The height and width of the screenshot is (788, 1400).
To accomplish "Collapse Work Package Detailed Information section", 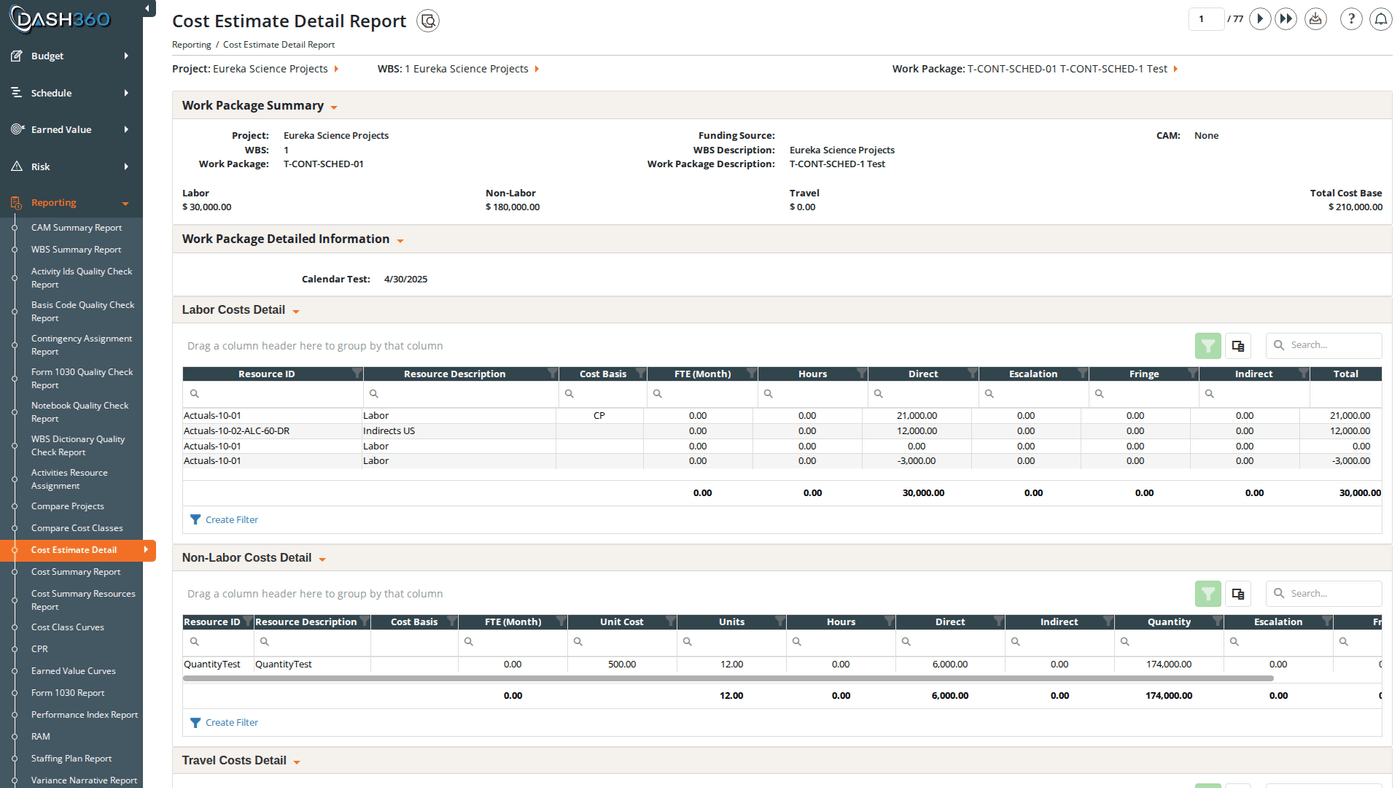I will click(x=400, y=241).
